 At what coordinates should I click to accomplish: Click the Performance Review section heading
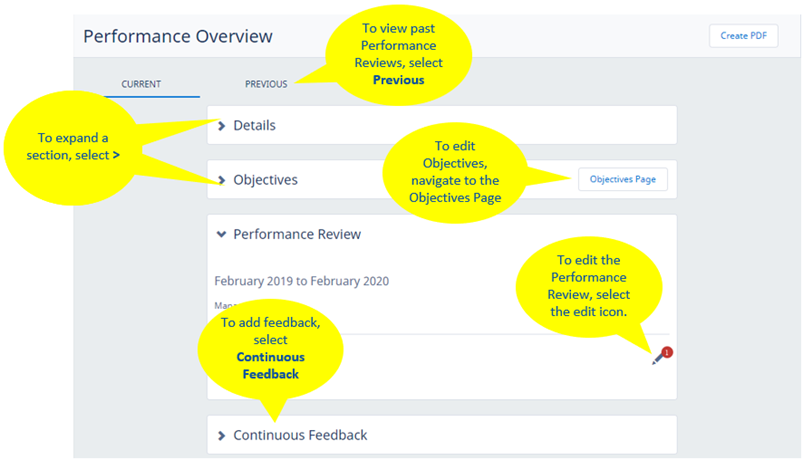point(297,234)
